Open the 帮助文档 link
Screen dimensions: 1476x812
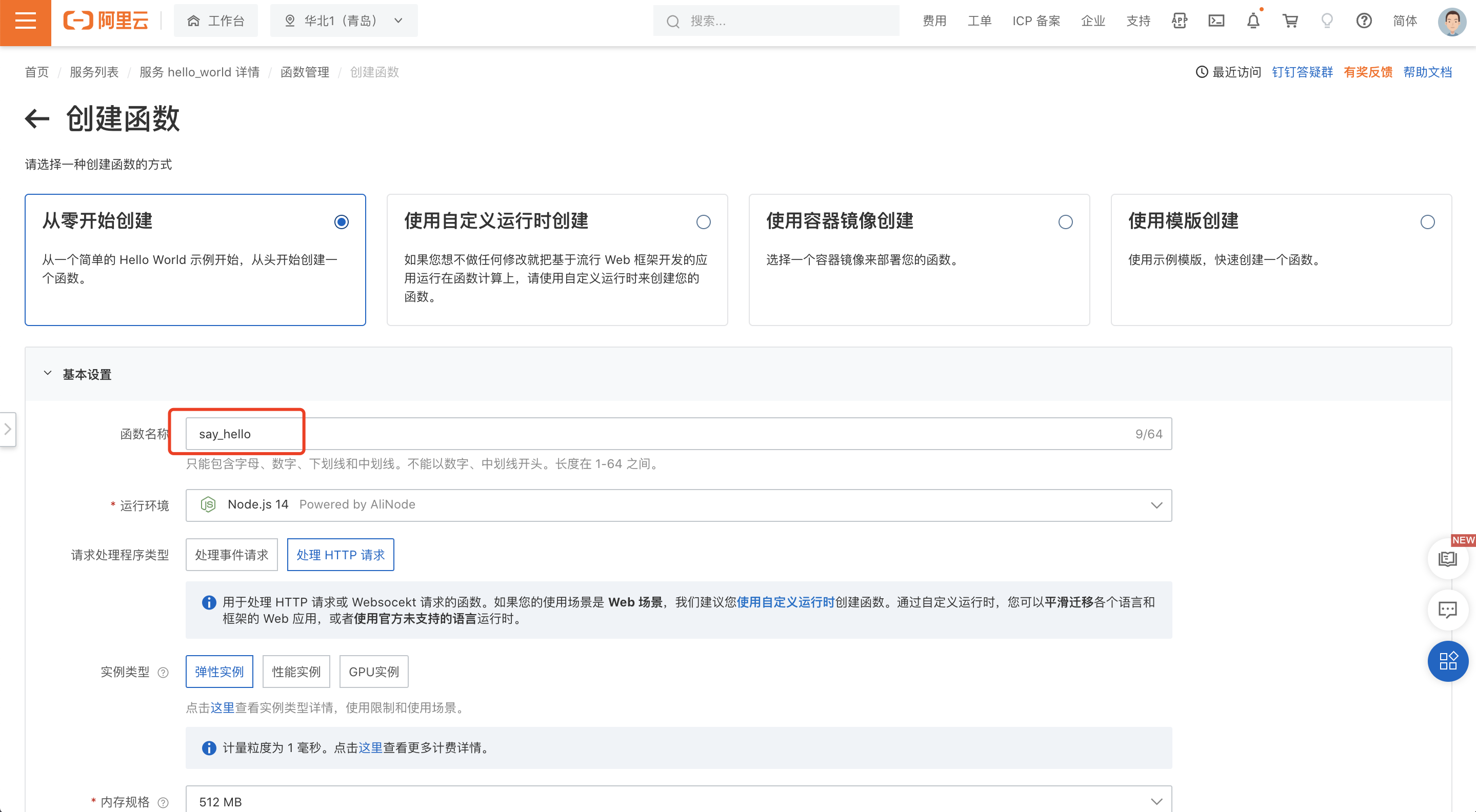point(1427,72)
